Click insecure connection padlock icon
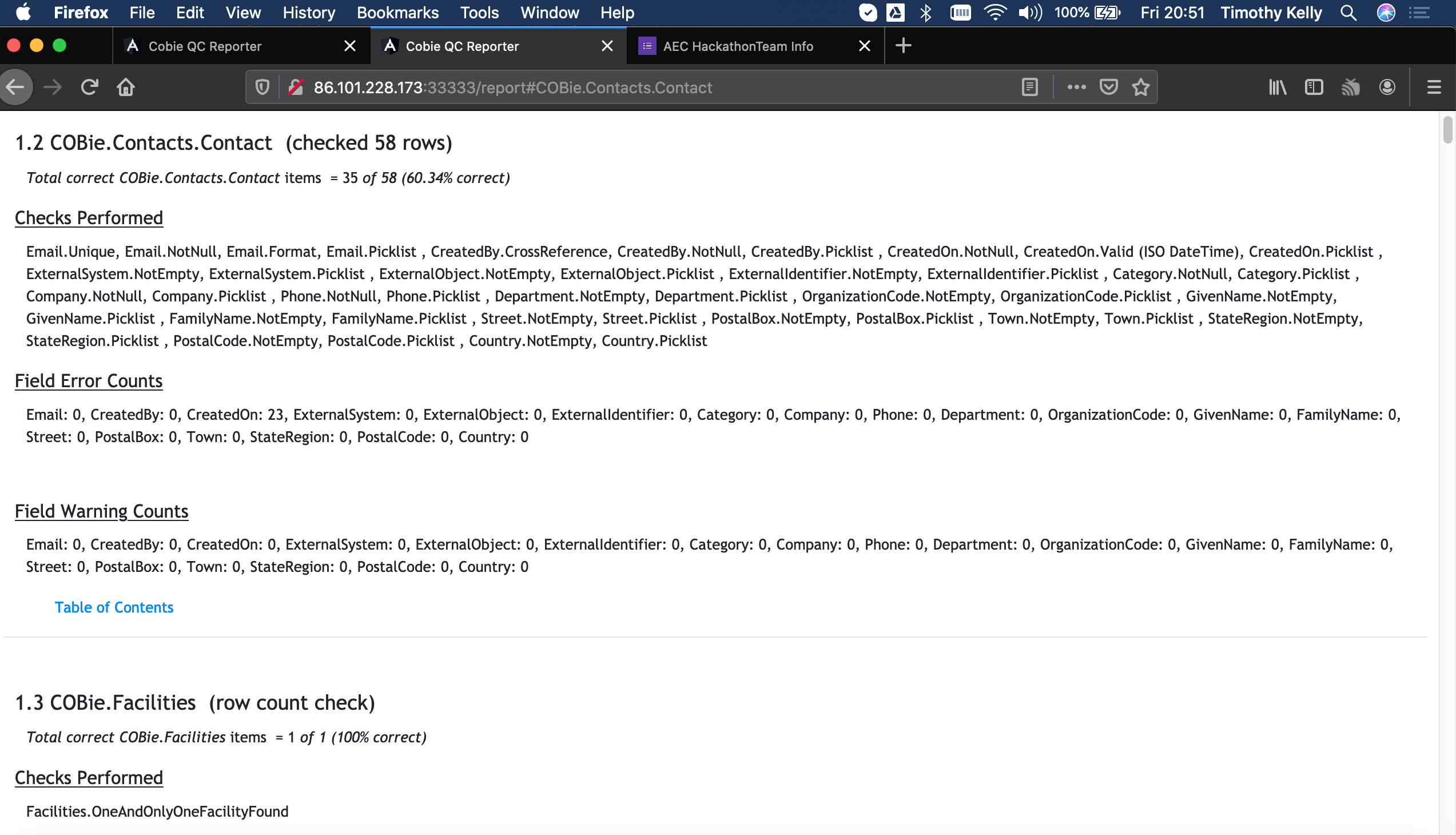 pyautogui.click(x=296, y=87)
